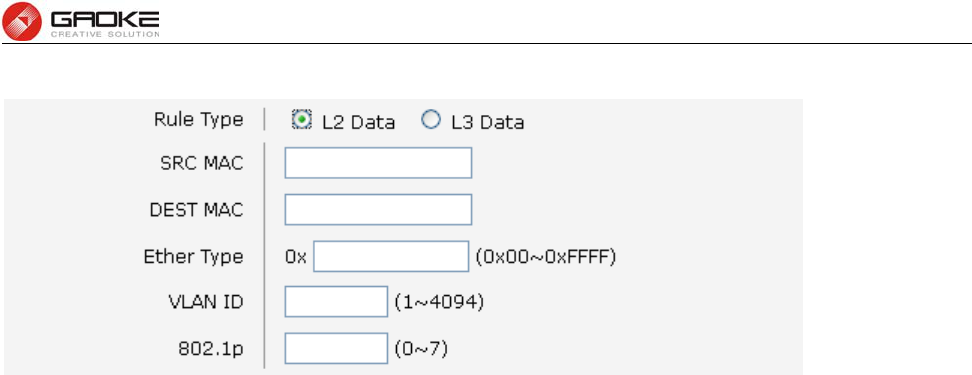Click the 1~4094 range hint text

[439, 302]
